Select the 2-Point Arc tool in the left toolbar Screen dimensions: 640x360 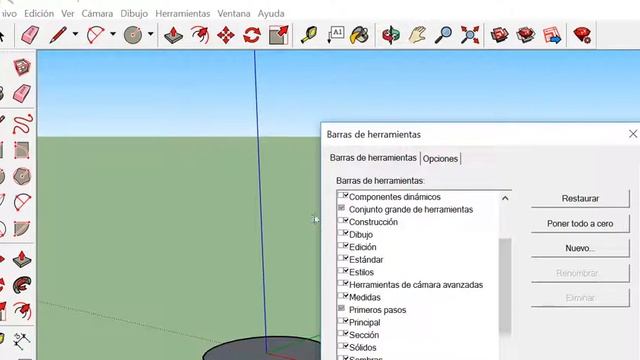pos(22,202)
